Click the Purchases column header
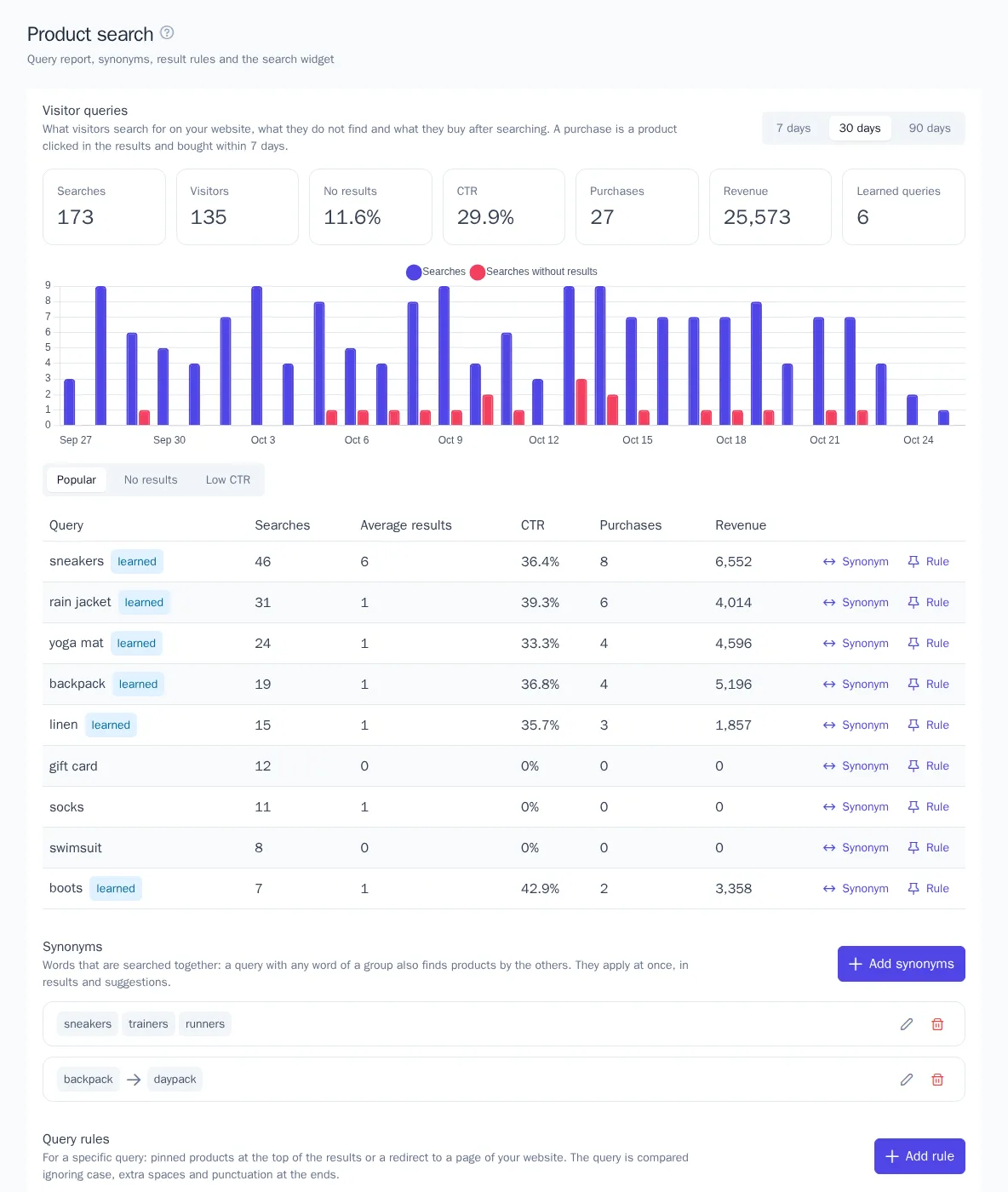Screen dimensions: 1008x1192 [631, 525]
